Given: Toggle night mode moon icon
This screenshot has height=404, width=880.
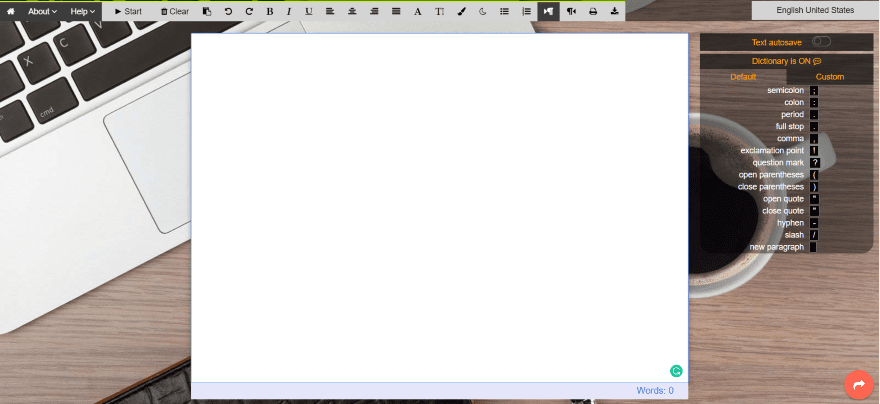Looking at the screenshot, I should [x=483, y=11].
